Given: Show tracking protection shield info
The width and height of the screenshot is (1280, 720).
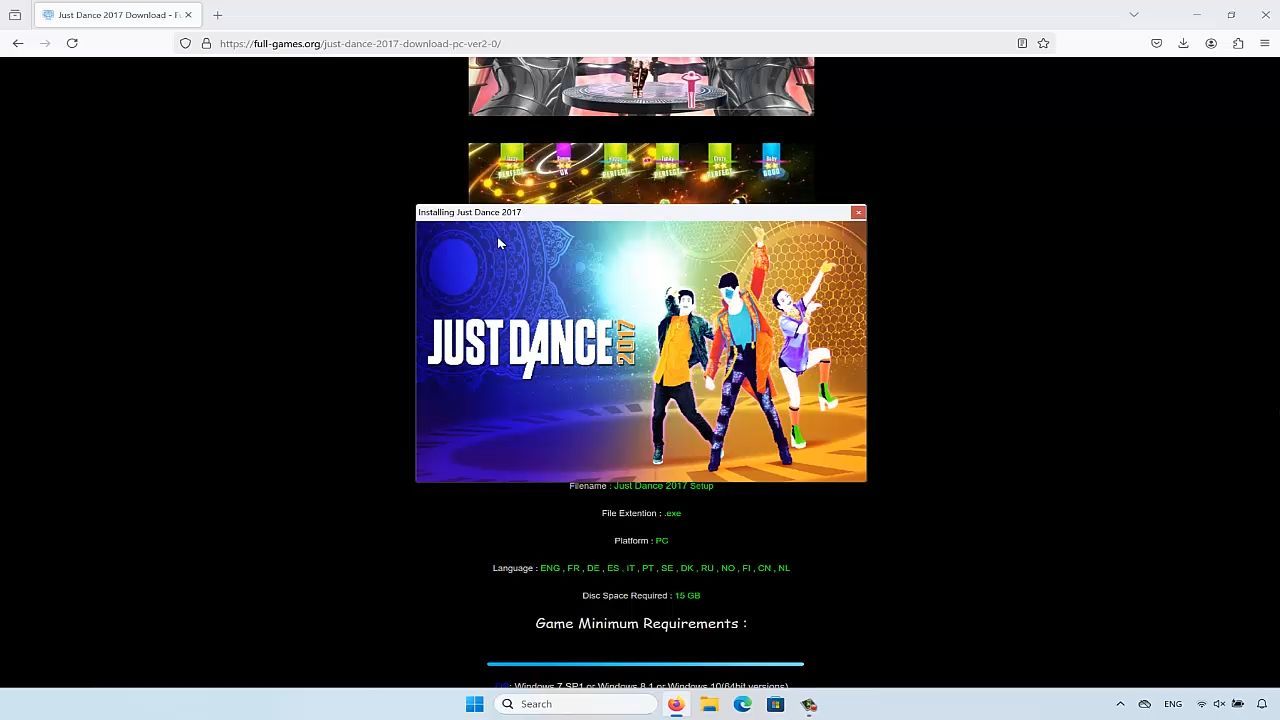Looking at the screenshot, I should (x=185, y=43).
